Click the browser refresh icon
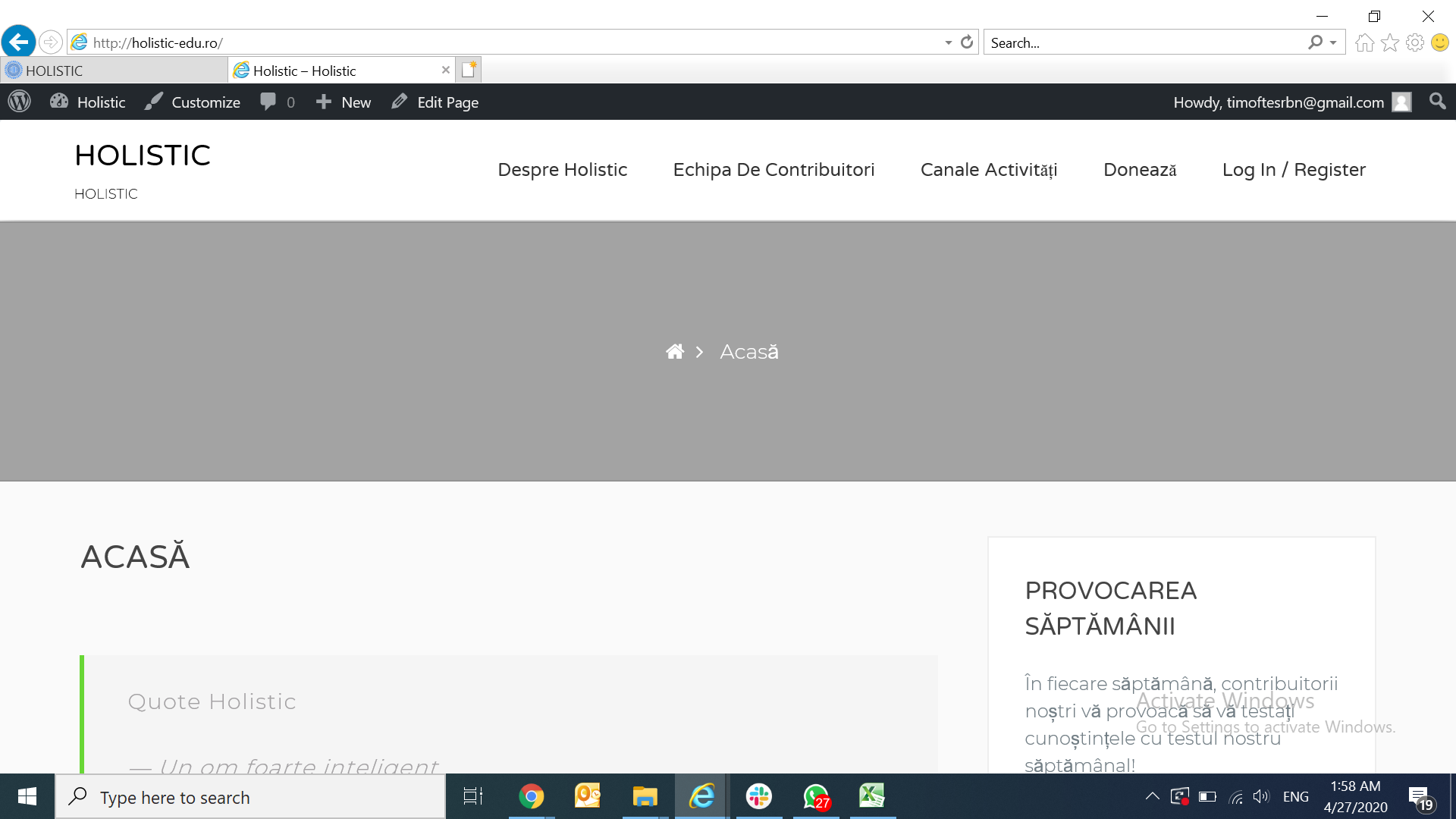Image resolution: width=1456 pixels, height=819 pixels. pos(967,42)
